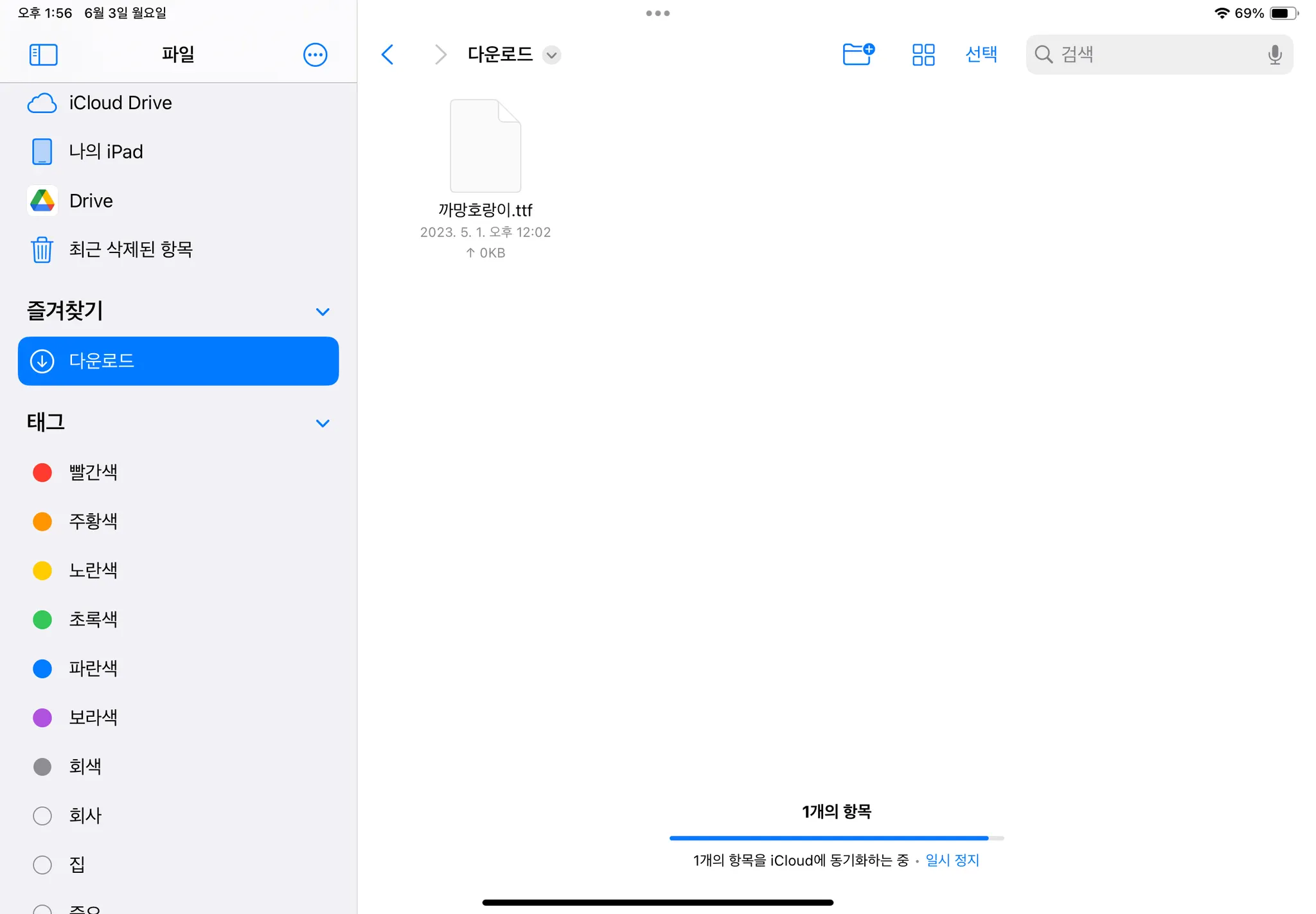This screenshot has height=914, width=1316.
Task: Choose the 빨간색 red tag
Action: pos(42,473)
